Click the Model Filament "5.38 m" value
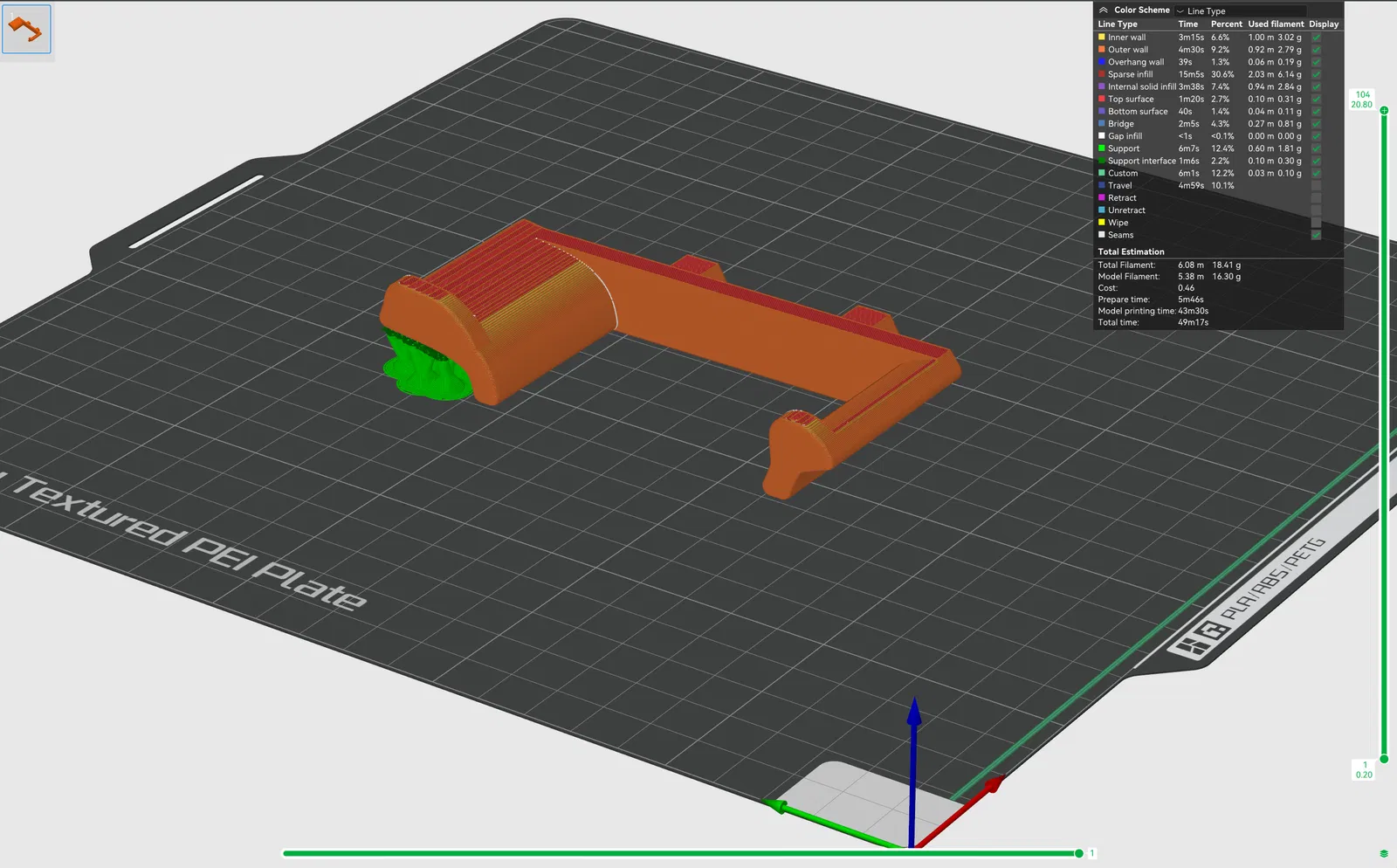The height and width of the screenshot is (868, 1397). click(x=1191, y=277)
